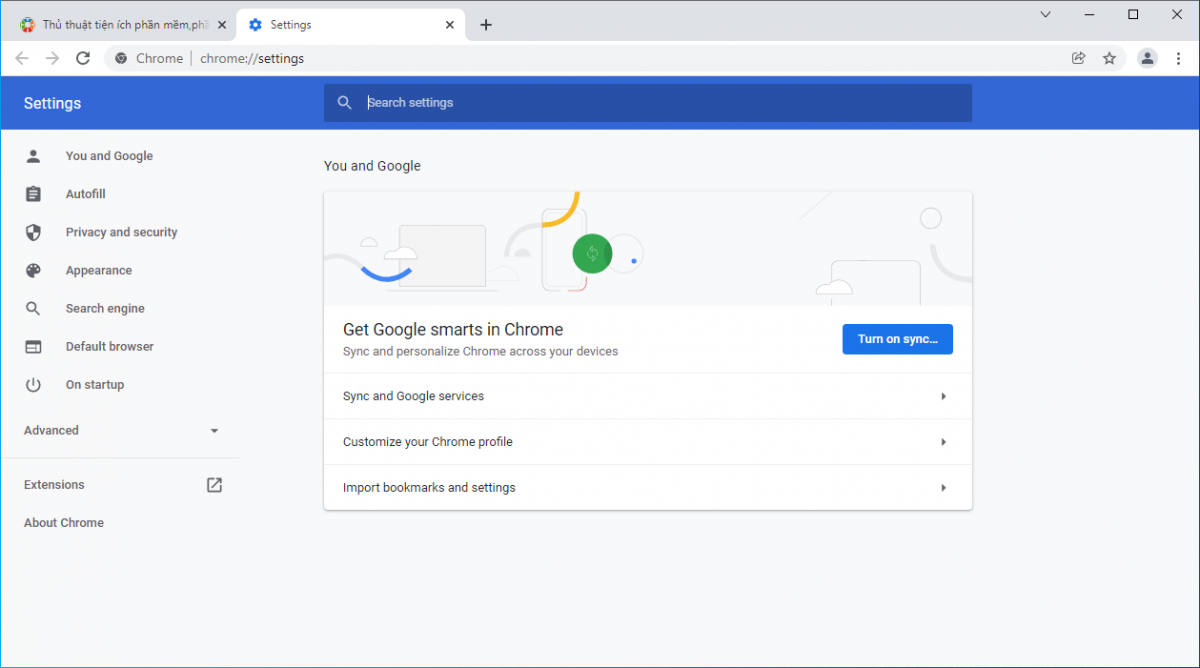Click the bookmark star icon
1200x668 pixels.
pyautogui.click(x=1109, y=58)
